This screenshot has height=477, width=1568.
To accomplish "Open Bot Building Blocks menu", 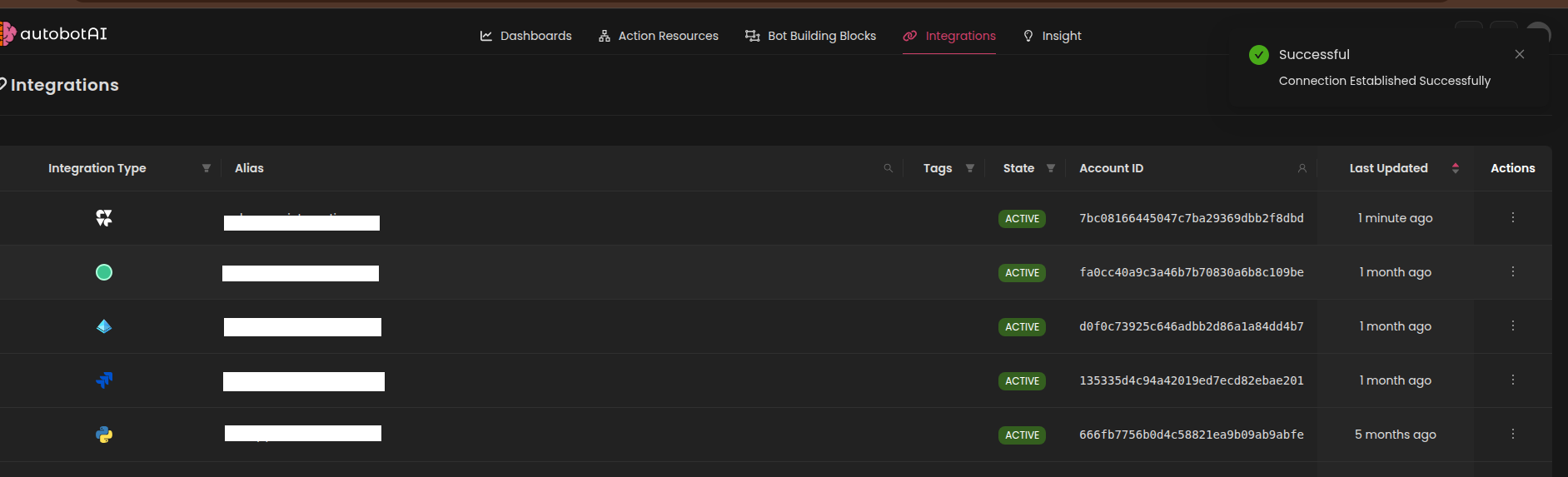I will coord(810,36).
